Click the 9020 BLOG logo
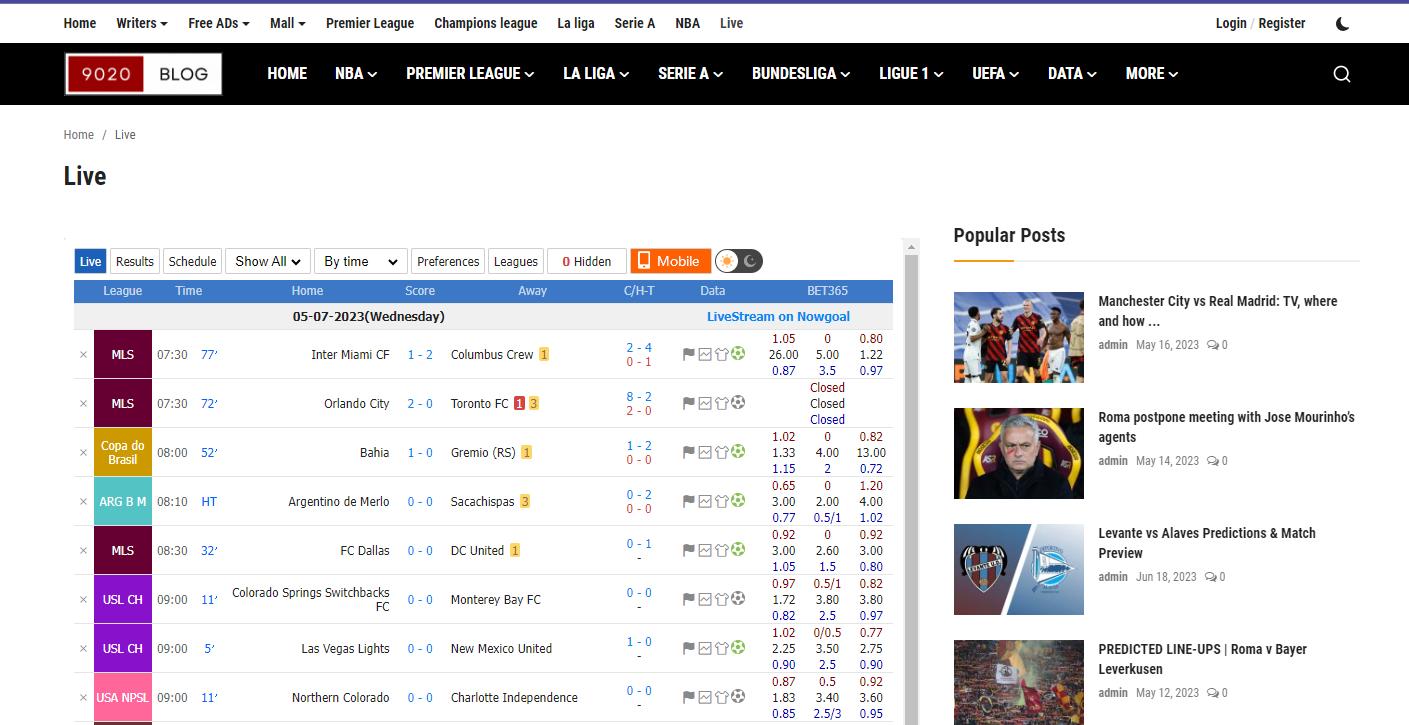The width and height of the screenshot is (1409, 725). click(143, 74)
